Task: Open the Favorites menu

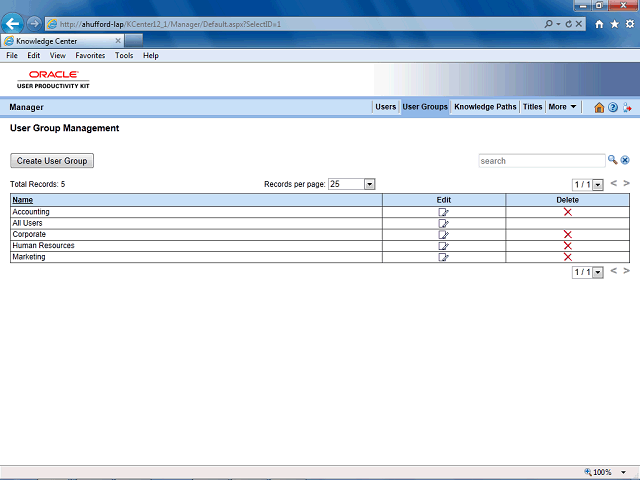Action: click(x=90, y=56)
